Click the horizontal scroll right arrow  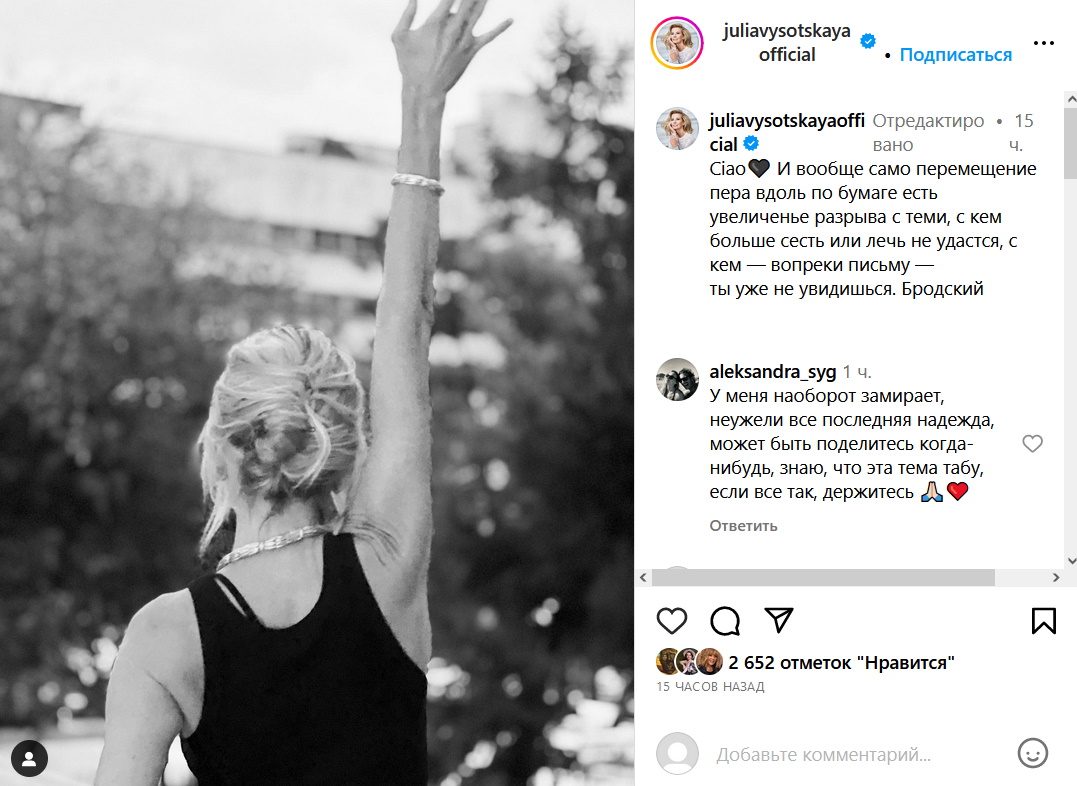[1056, 578]
